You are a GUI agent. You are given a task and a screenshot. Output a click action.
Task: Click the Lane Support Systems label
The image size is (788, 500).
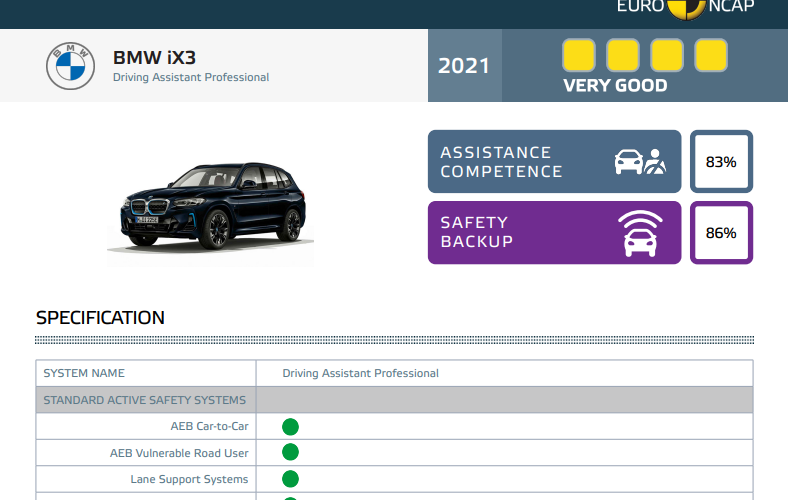point(189,479)
